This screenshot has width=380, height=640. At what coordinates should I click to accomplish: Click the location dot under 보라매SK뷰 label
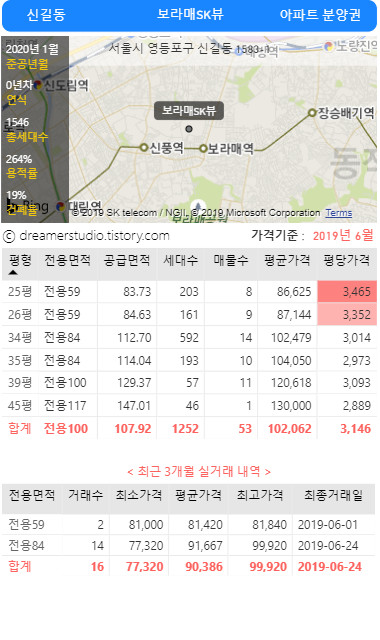[x=189, y=129]
